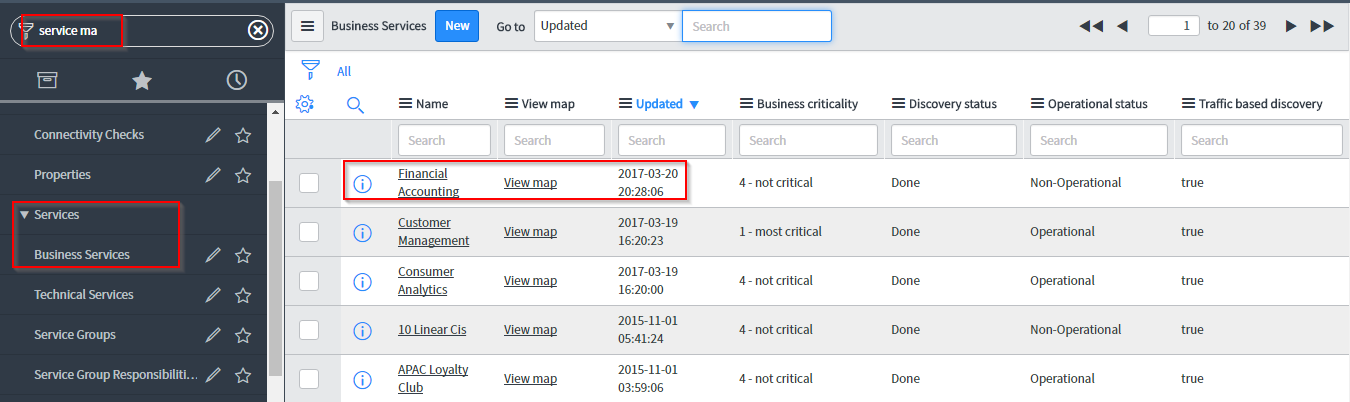Open View map column options menu
The height and width of the screenshot is (402, 1350).
click(x=511, y=104)
